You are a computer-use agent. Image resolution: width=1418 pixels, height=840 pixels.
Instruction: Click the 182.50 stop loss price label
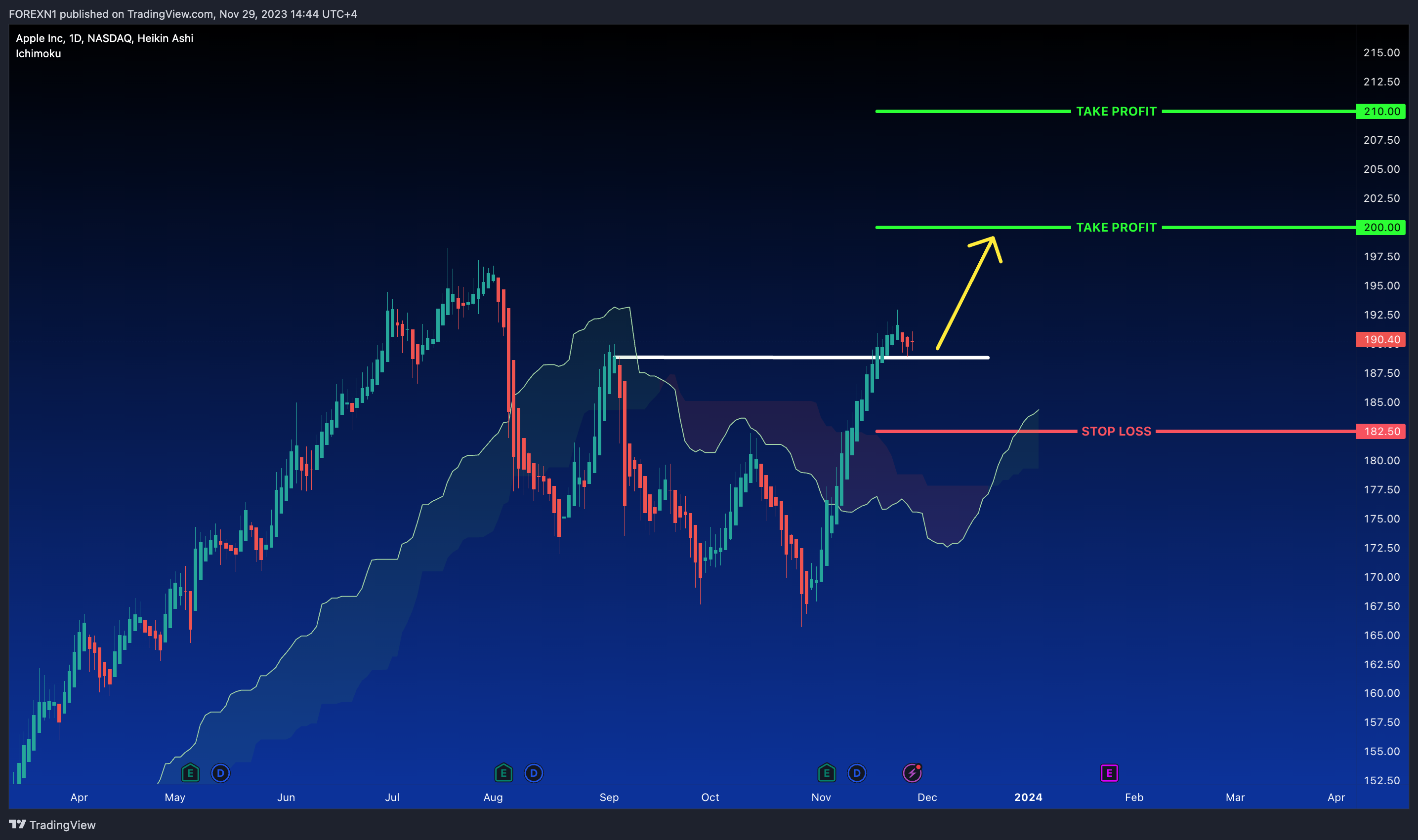[1380, 431]
